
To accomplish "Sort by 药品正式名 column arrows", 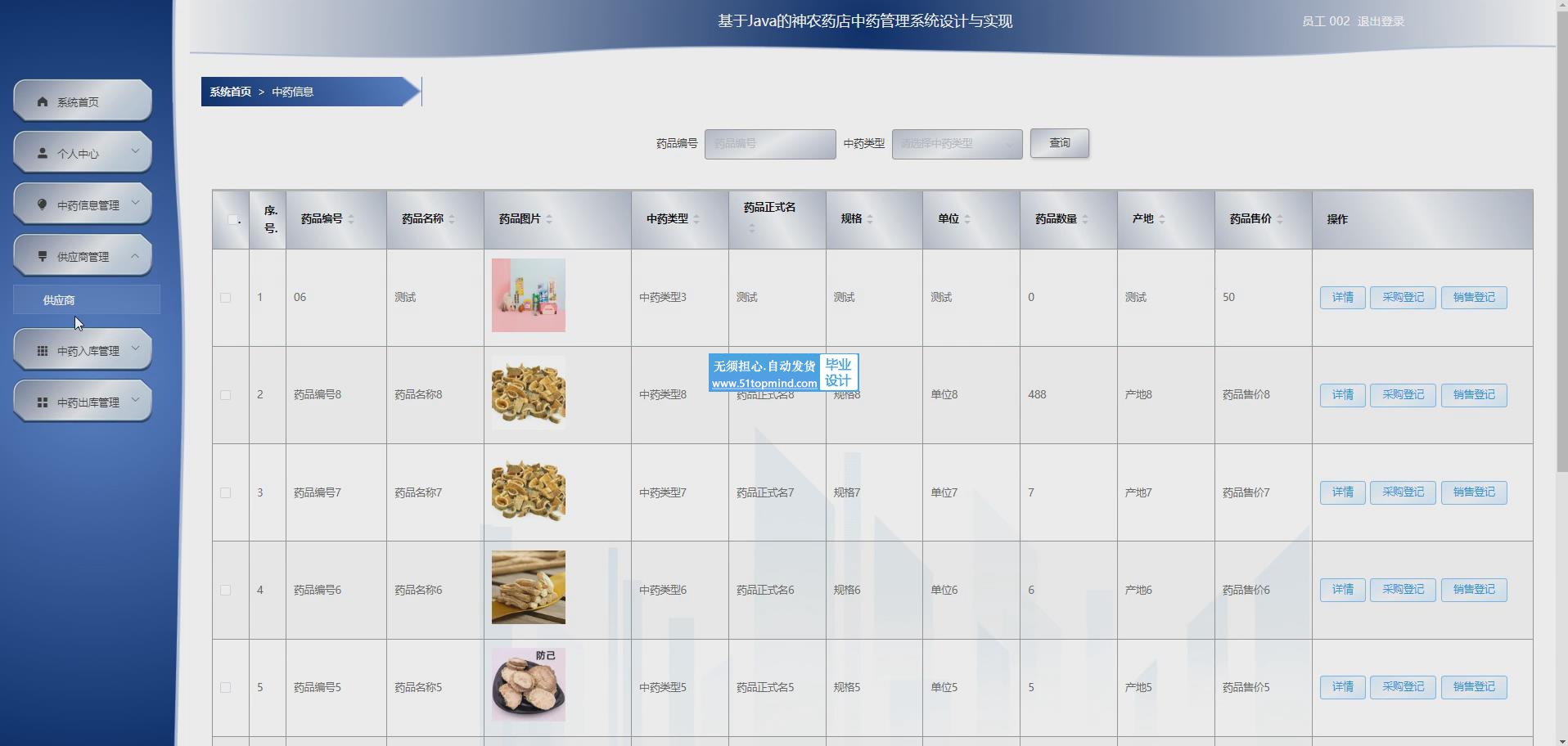I will point(752,228).
